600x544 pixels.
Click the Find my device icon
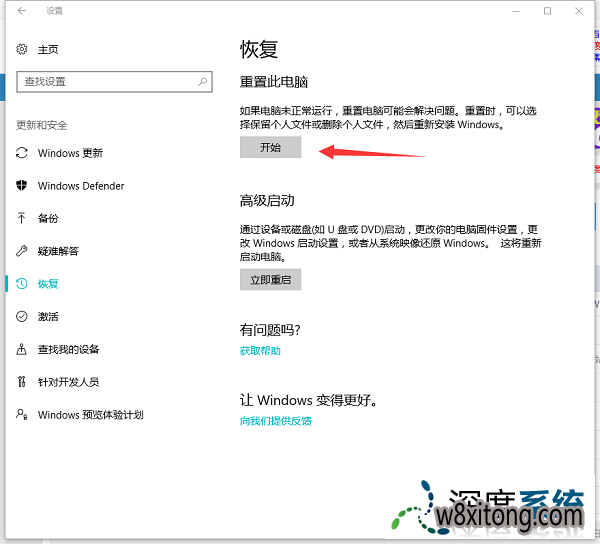click(x=22, y=349)
